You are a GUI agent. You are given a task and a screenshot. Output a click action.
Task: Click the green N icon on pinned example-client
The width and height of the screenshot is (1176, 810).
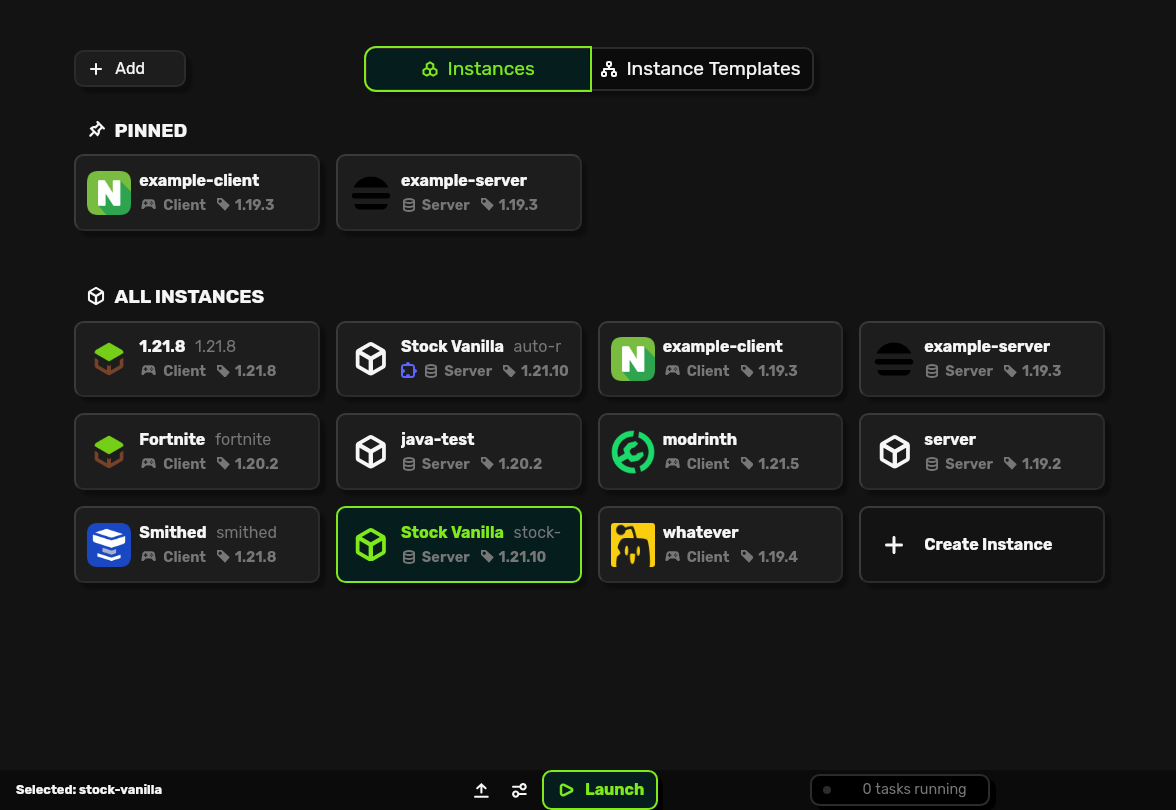(109, 193)
